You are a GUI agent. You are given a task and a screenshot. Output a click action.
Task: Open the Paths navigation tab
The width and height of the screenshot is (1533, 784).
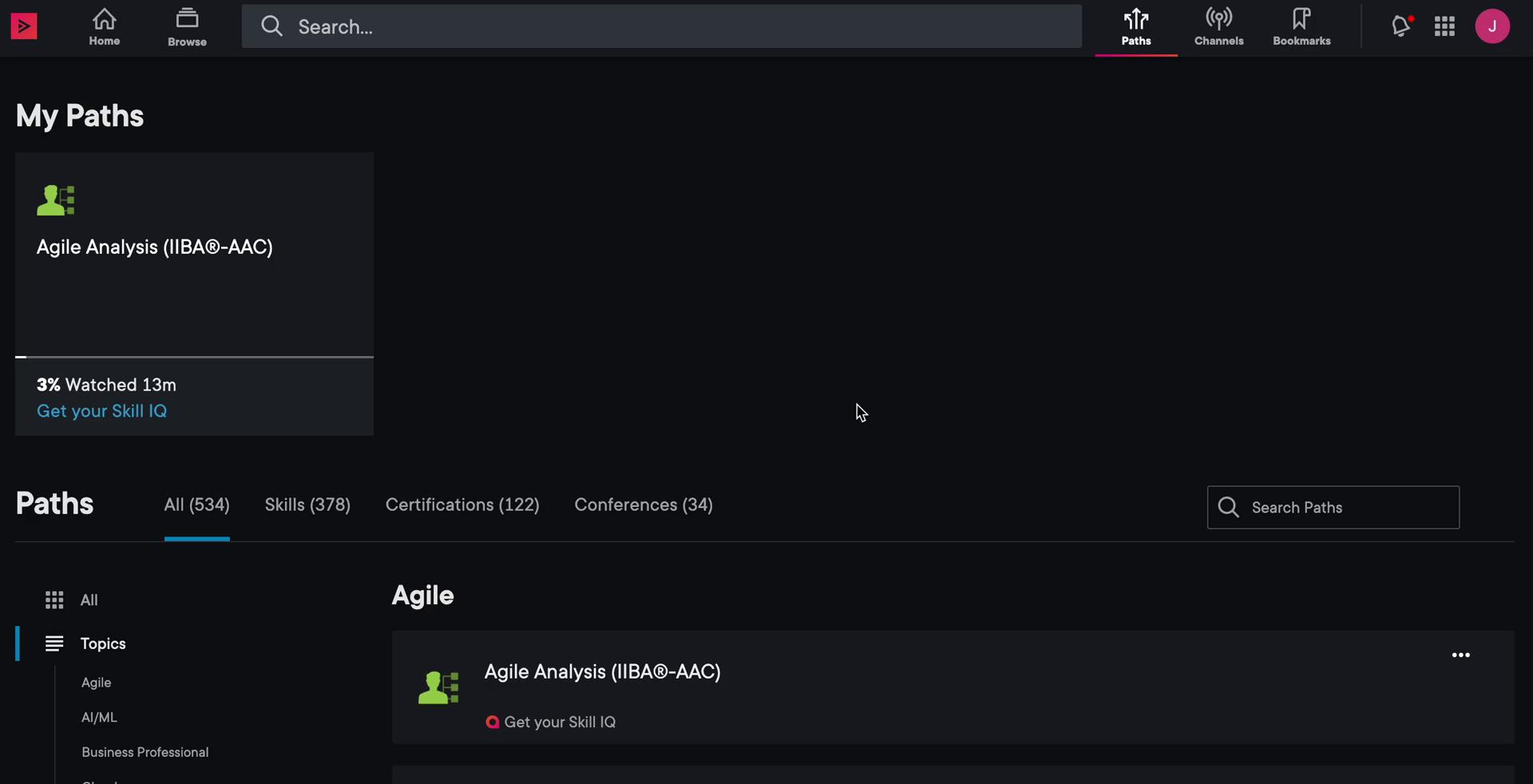tap(1136, 28)
